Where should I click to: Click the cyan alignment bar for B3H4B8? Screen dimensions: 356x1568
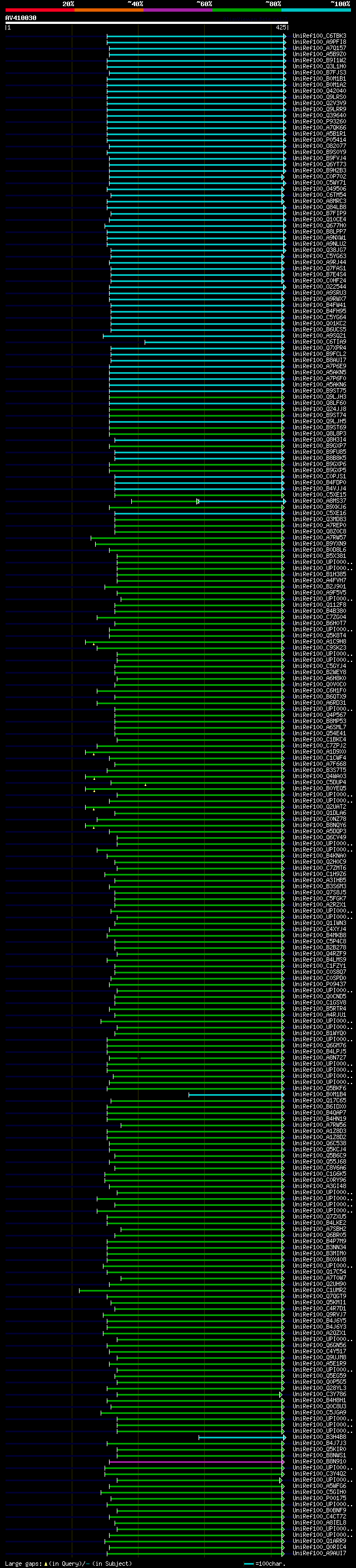tap(242, 1437)
